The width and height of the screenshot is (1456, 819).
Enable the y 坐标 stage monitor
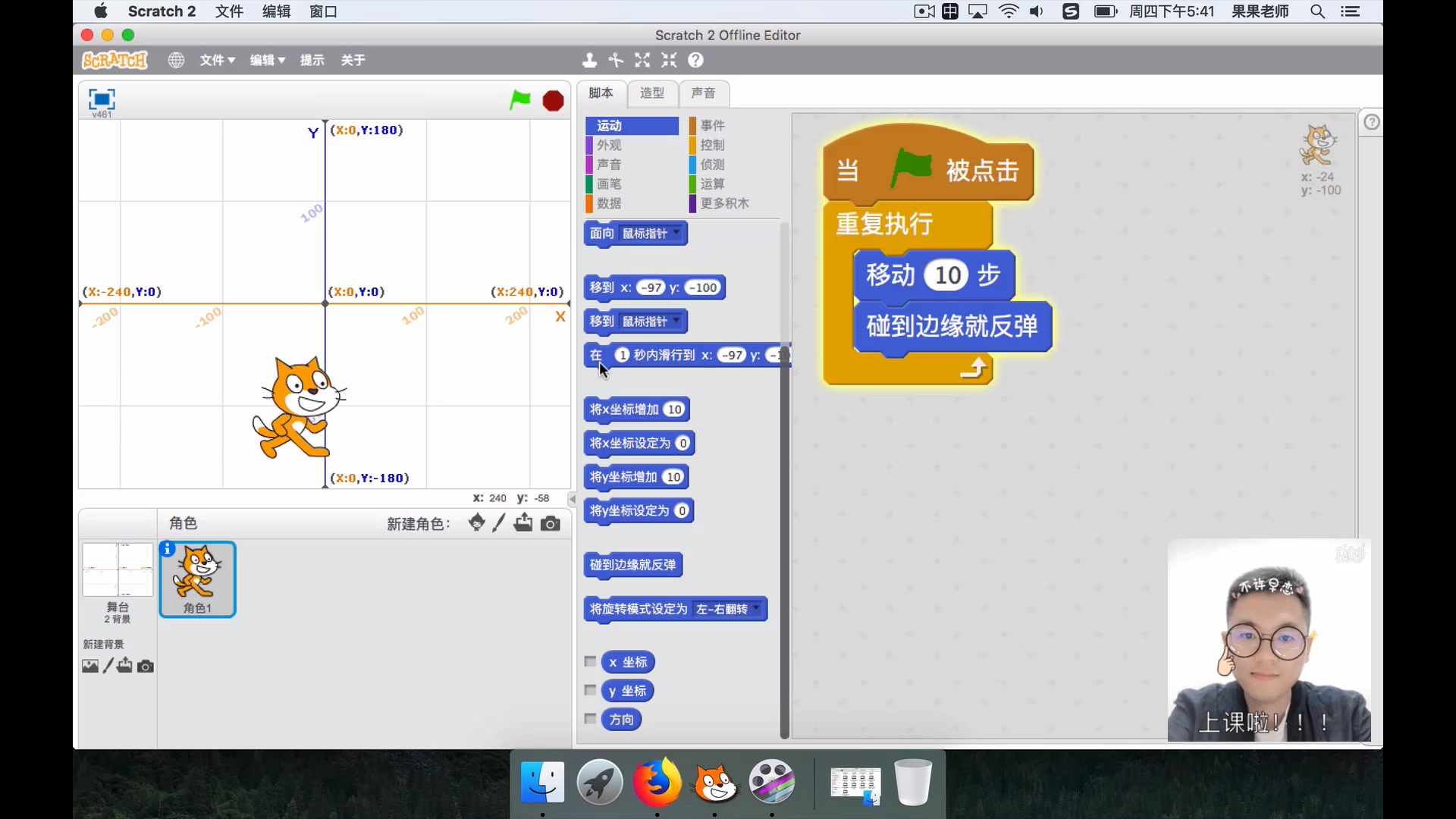[590, 690]
